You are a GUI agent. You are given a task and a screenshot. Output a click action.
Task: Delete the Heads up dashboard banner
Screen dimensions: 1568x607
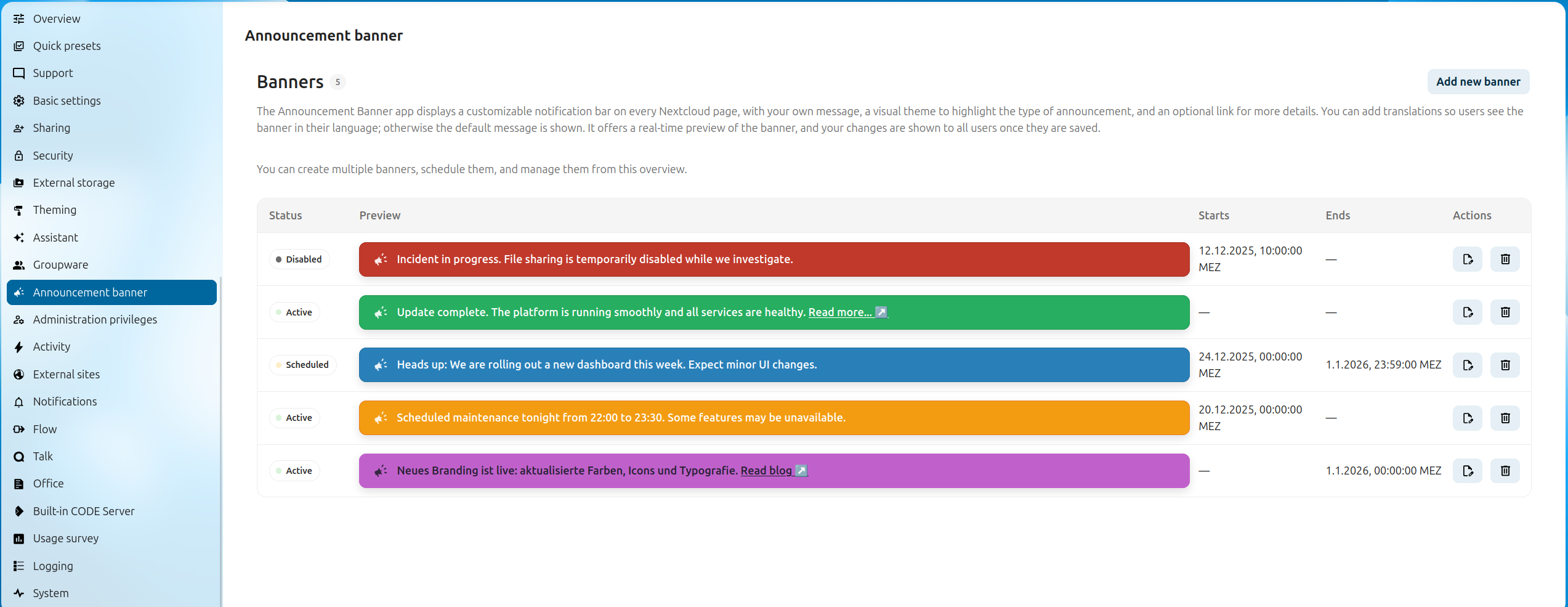(1505, 365)
